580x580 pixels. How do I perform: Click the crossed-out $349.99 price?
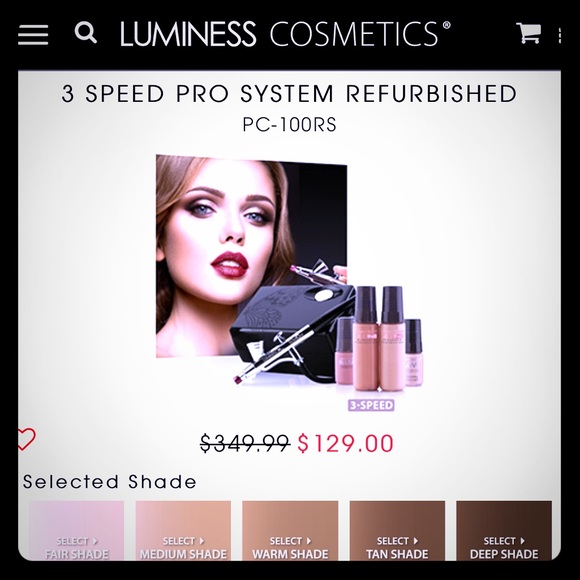[x=245, y=443]
